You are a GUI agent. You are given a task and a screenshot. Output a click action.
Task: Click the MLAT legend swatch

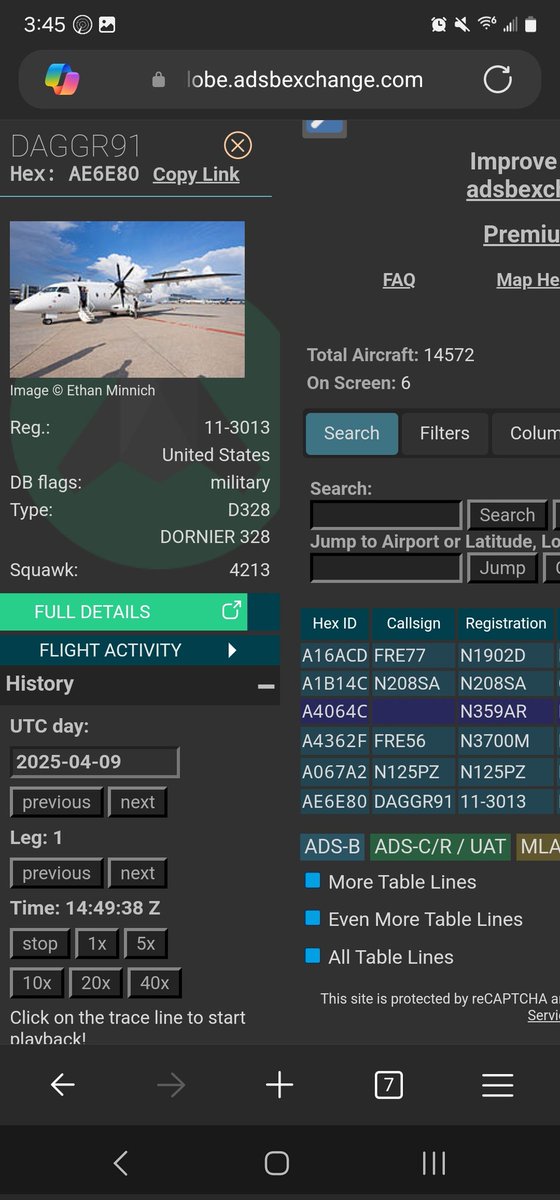538,846
